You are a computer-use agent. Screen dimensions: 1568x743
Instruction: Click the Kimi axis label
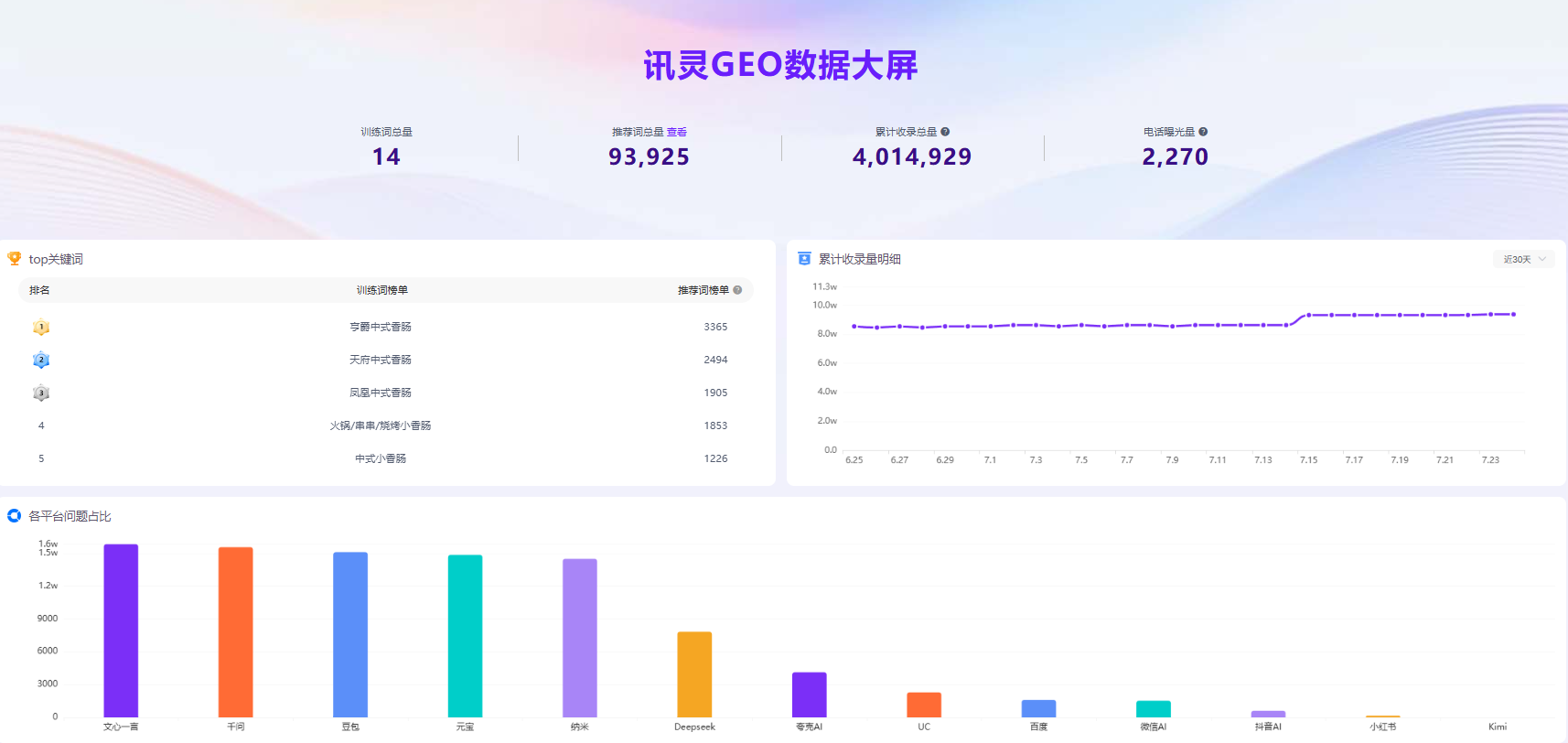point(1498,727)
